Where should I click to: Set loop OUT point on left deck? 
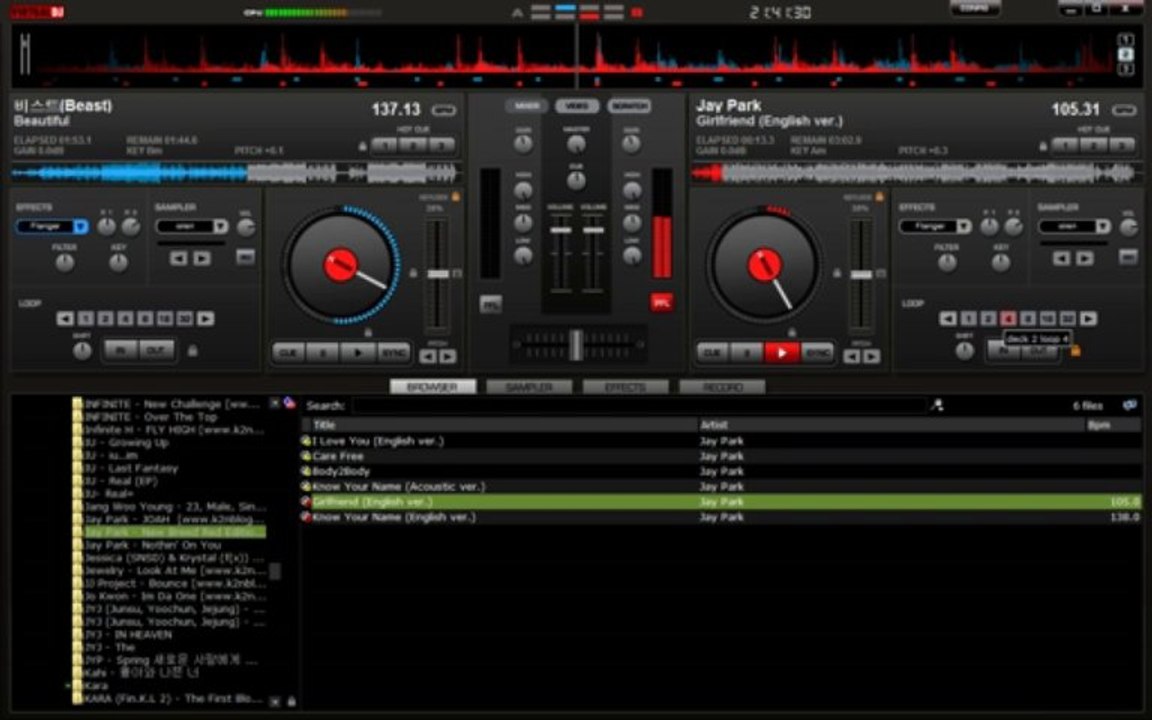(x=156, y=350)
